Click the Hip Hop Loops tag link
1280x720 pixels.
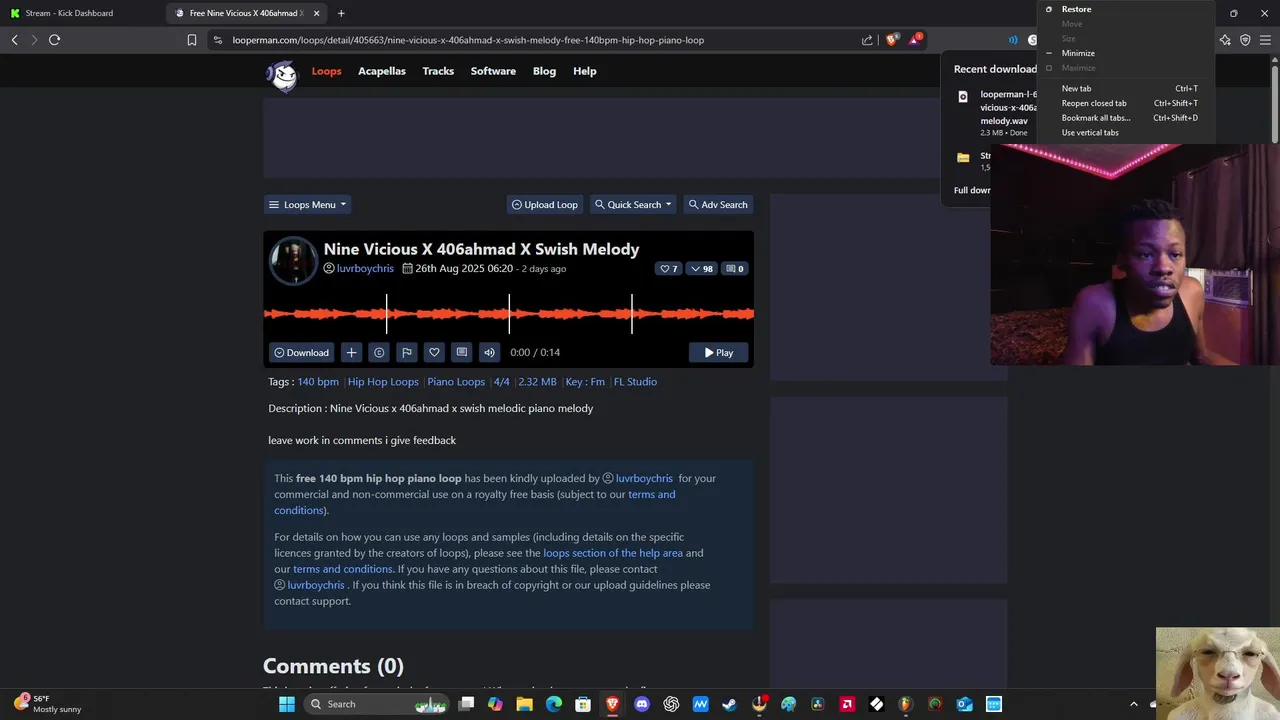click(383, 382)
